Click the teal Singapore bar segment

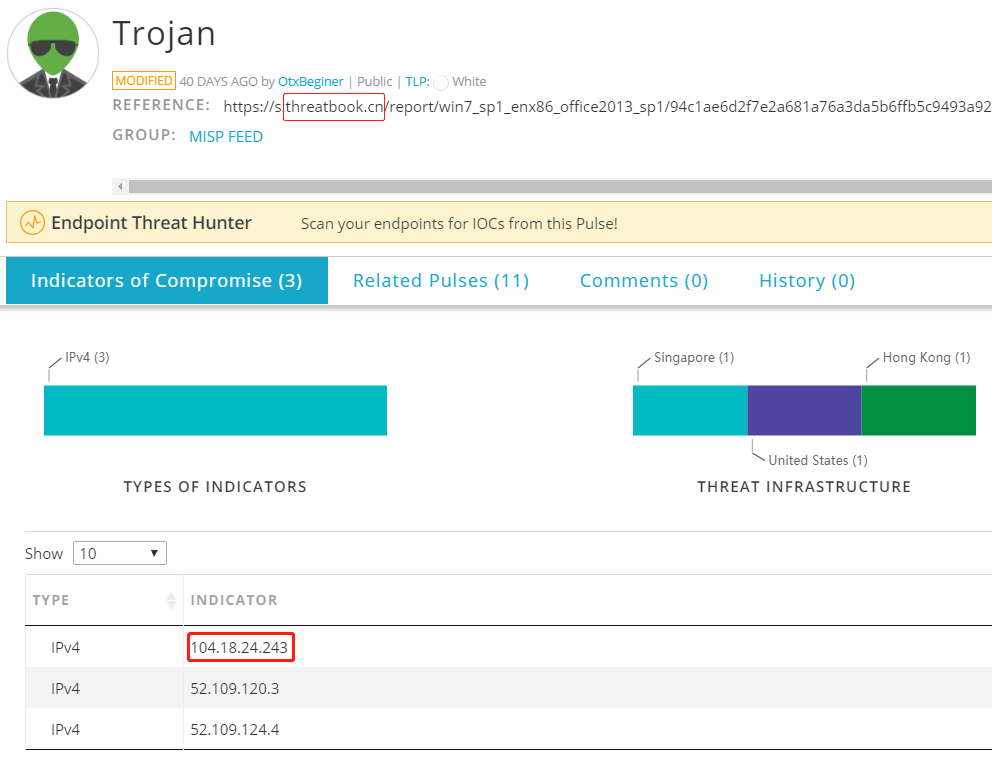click(690, 410)
